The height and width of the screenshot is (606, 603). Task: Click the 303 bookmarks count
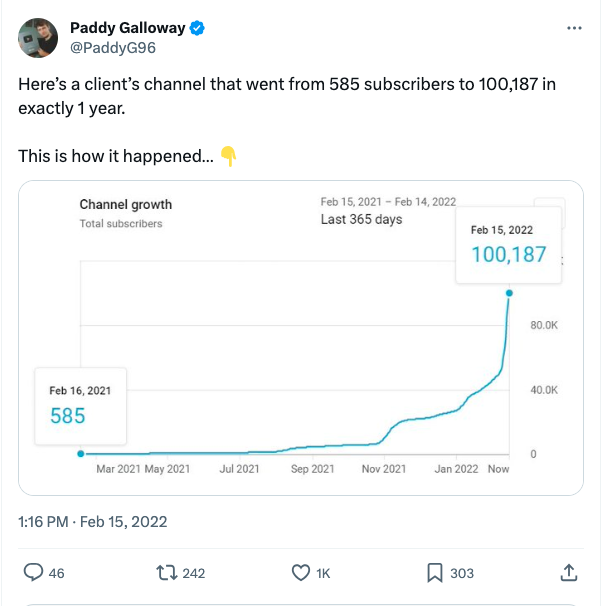click(x=462, y=573)
